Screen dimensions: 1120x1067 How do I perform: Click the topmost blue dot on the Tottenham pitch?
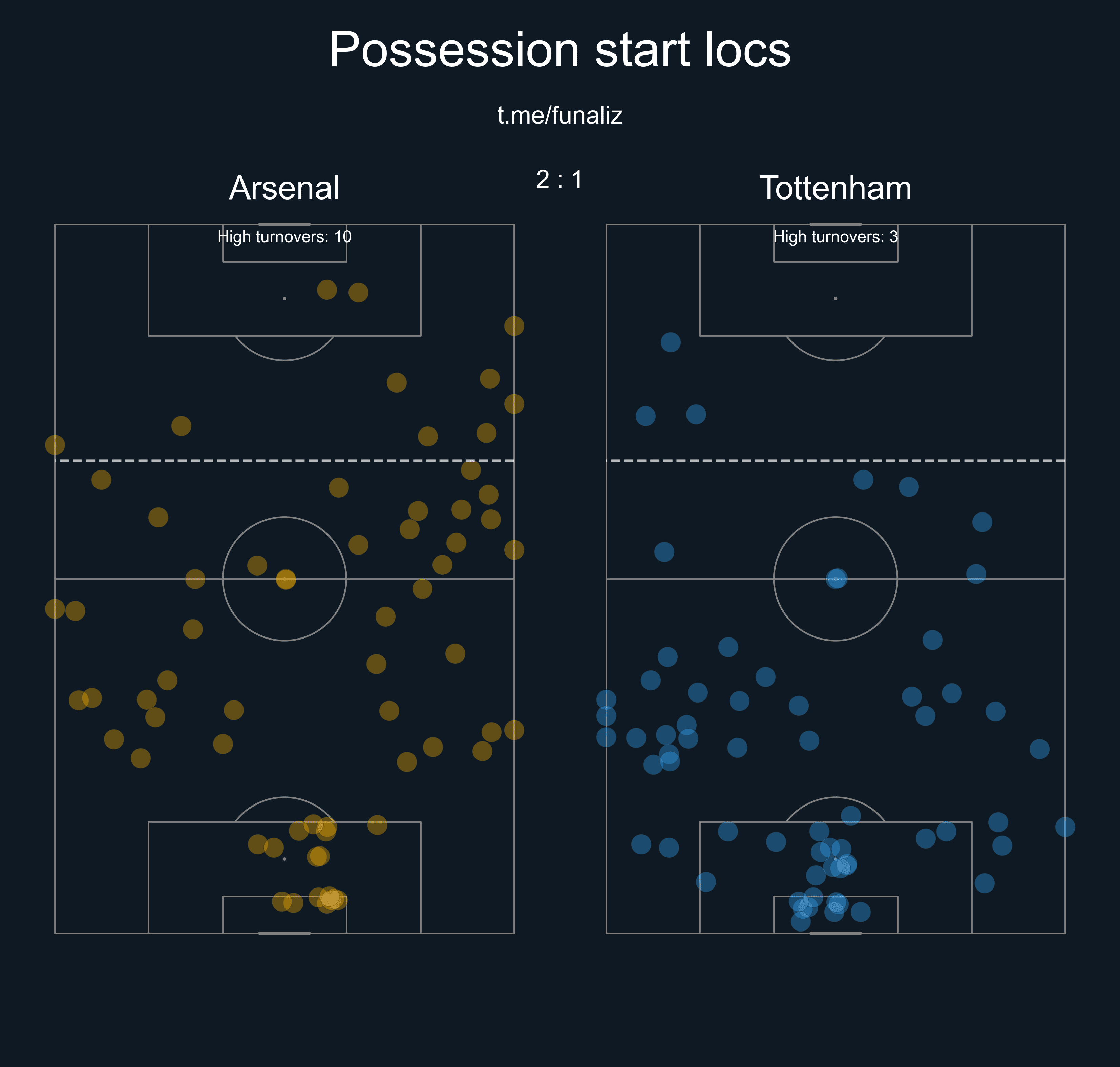(x=670, y=342)
